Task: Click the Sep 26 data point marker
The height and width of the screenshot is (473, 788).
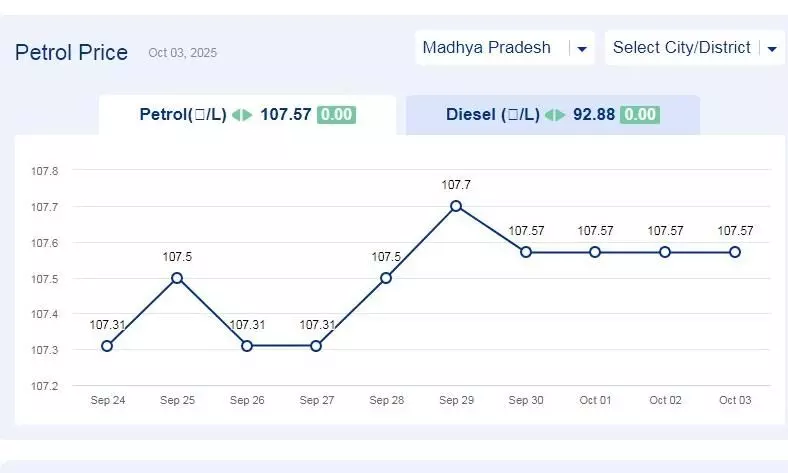Action: pos(247,346)
